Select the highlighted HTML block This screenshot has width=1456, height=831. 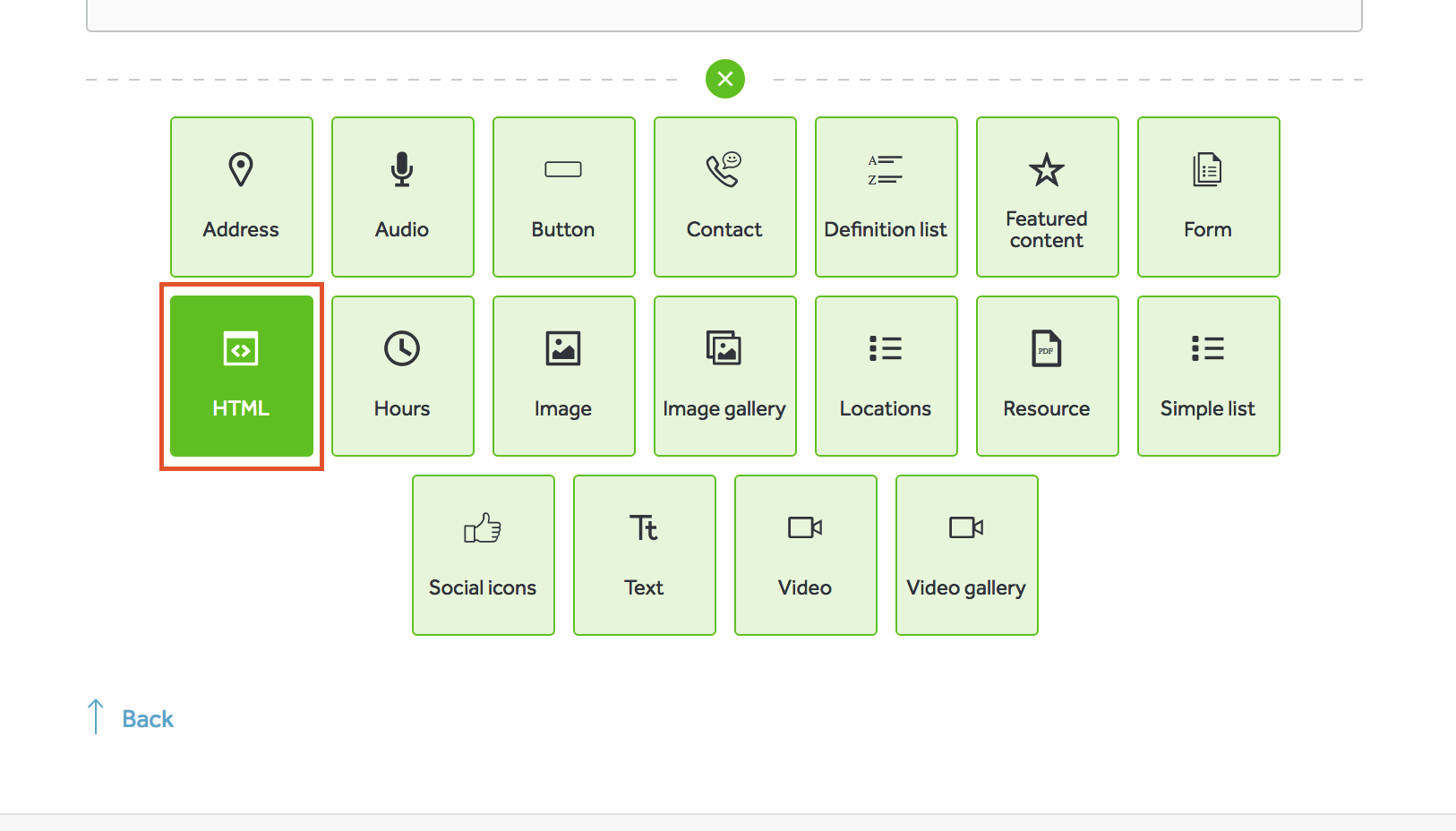coord(242,376)
